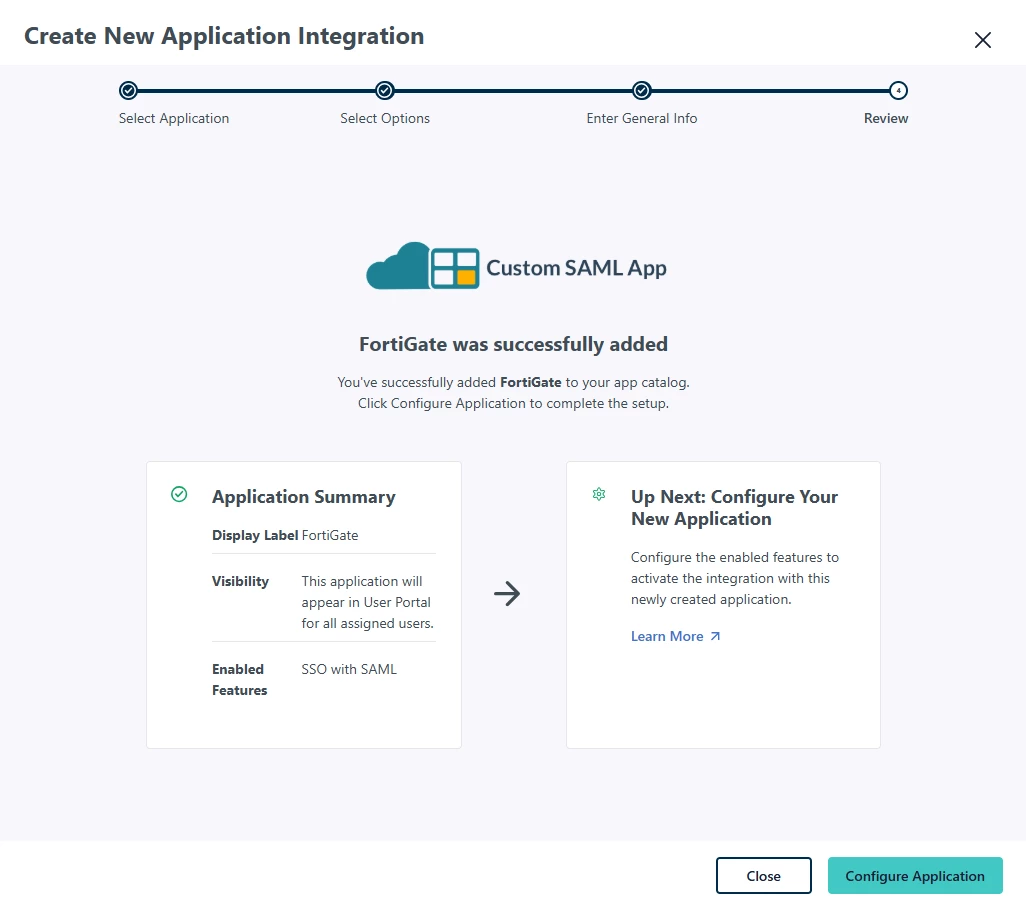Click the 'Application Summary' heading

[304, 497]
